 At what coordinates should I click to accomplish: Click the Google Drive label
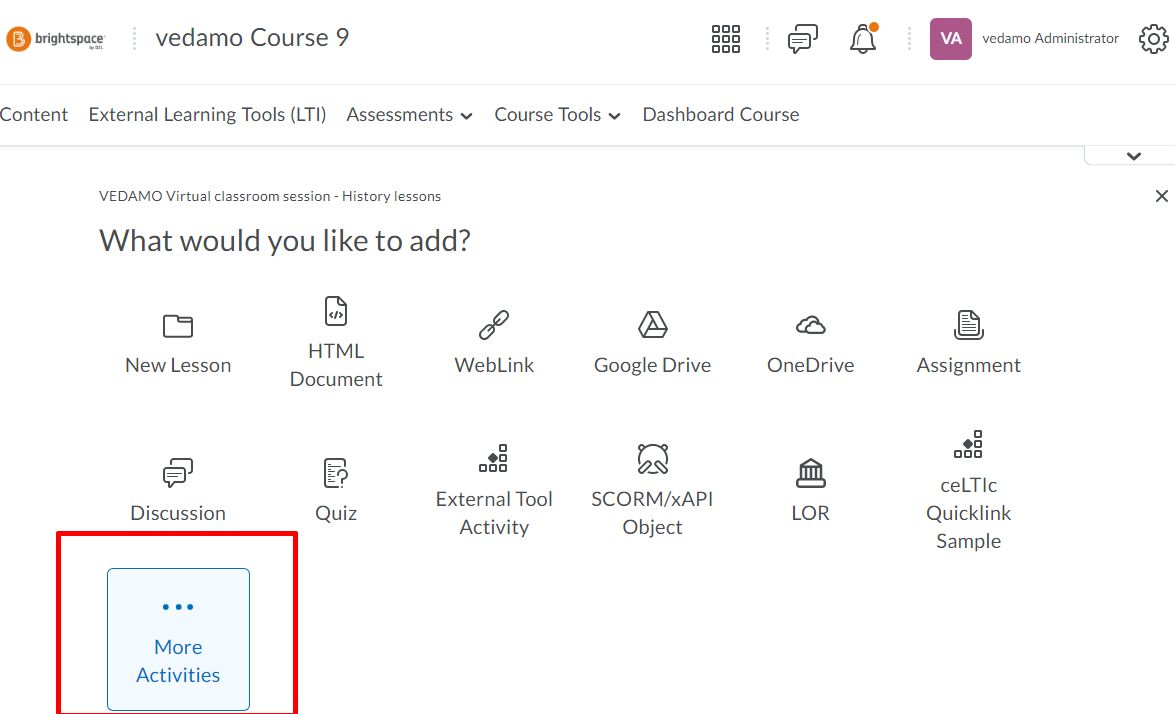pyautogui.click(x=653, y=365)
